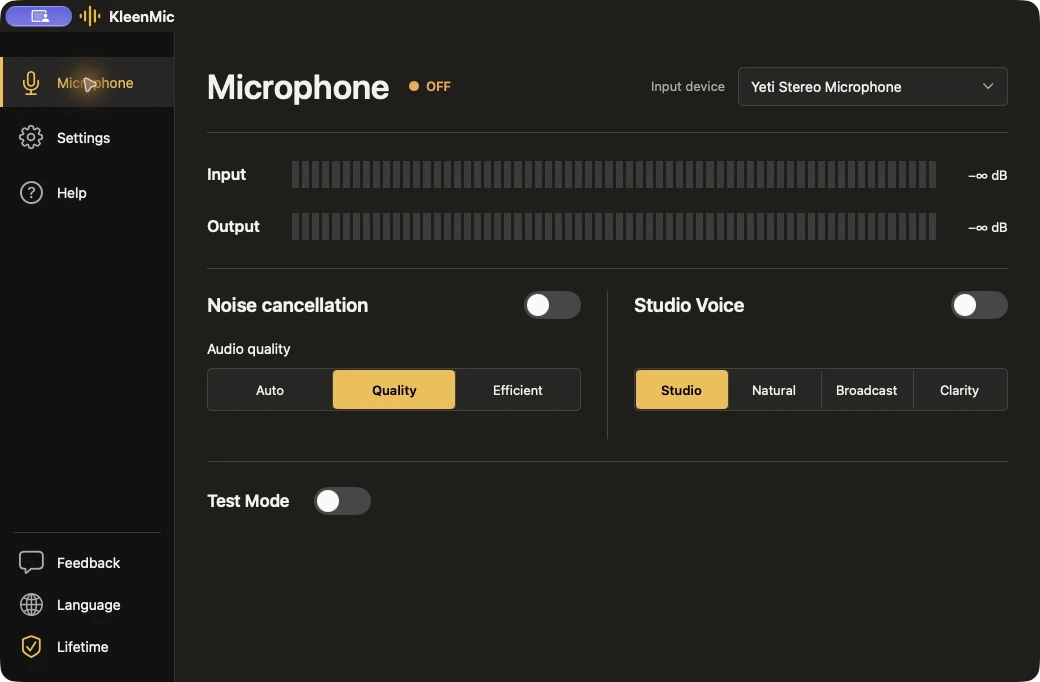This screenshot has height=682, width=1040.
Task: Click the KleenMic app title text
Action: tap(141, 17)
